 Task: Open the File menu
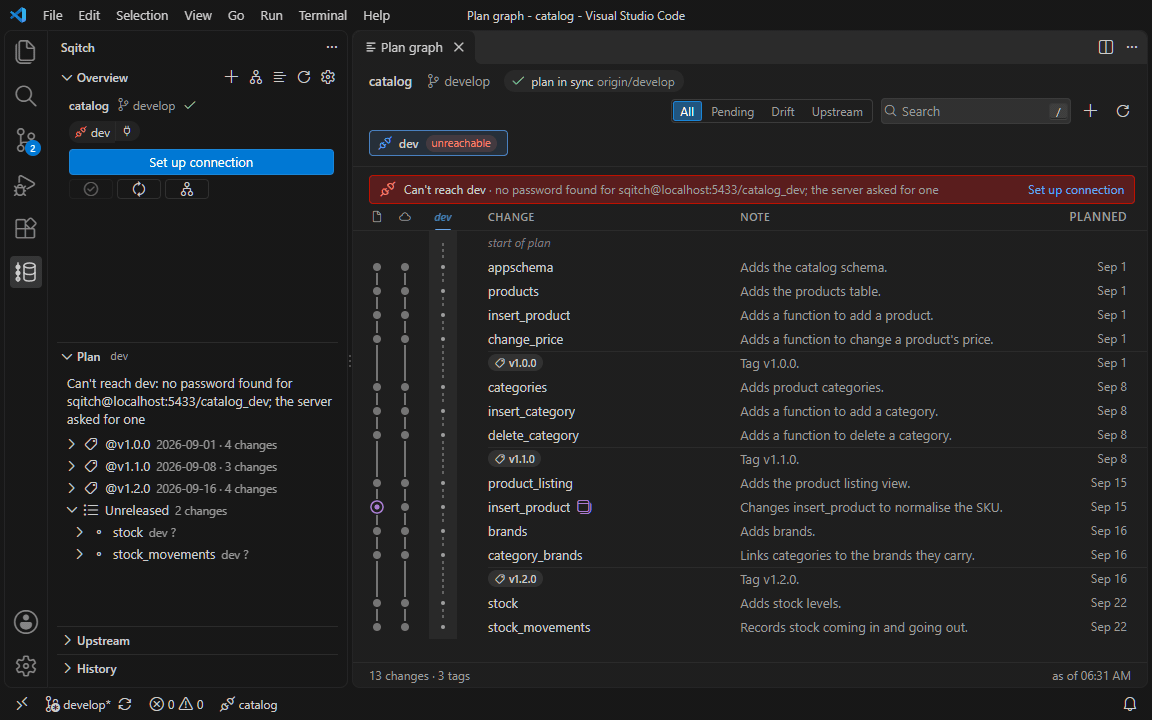52,15
